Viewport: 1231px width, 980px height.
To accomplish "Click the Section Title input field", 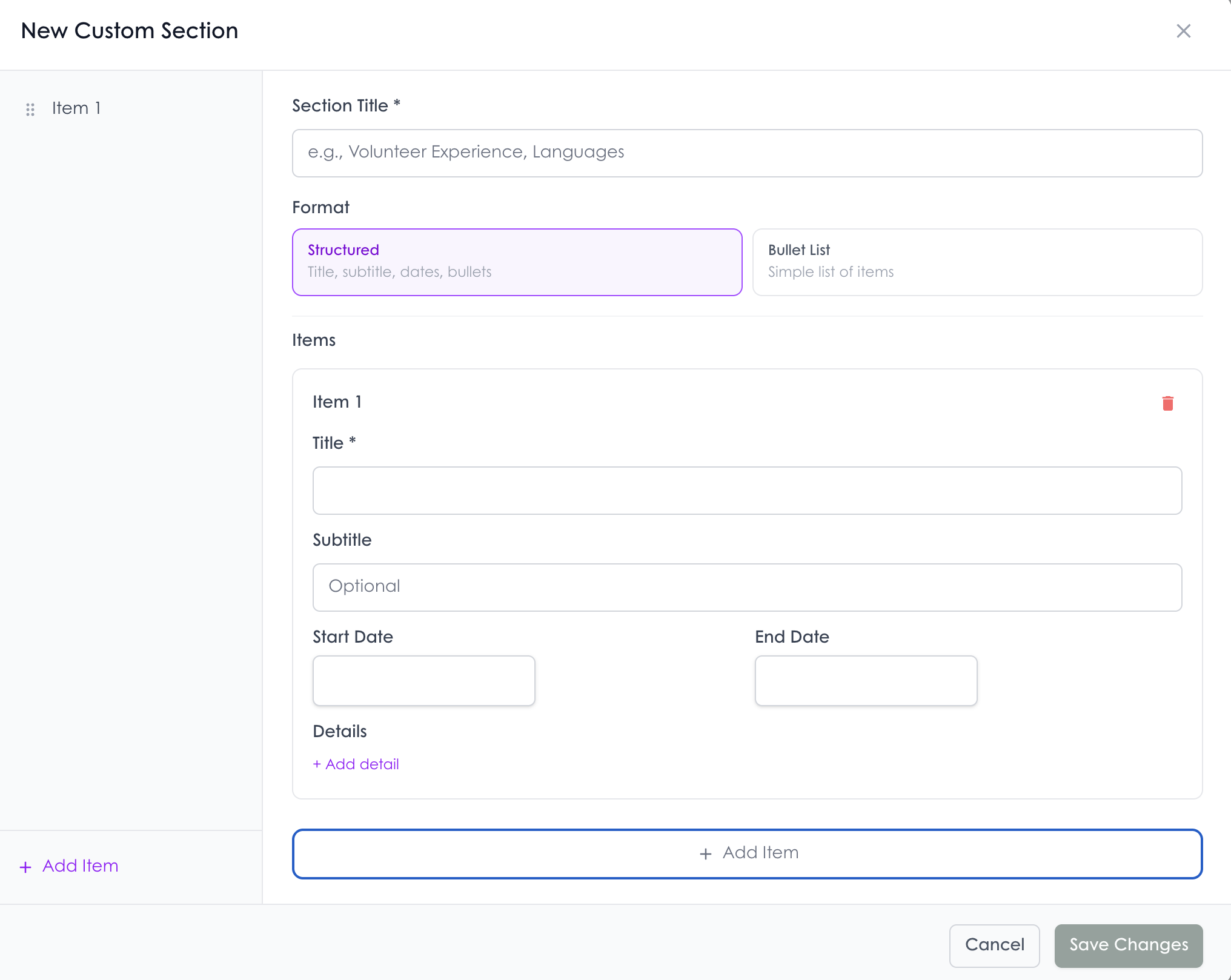I will (x=746, y=153).
